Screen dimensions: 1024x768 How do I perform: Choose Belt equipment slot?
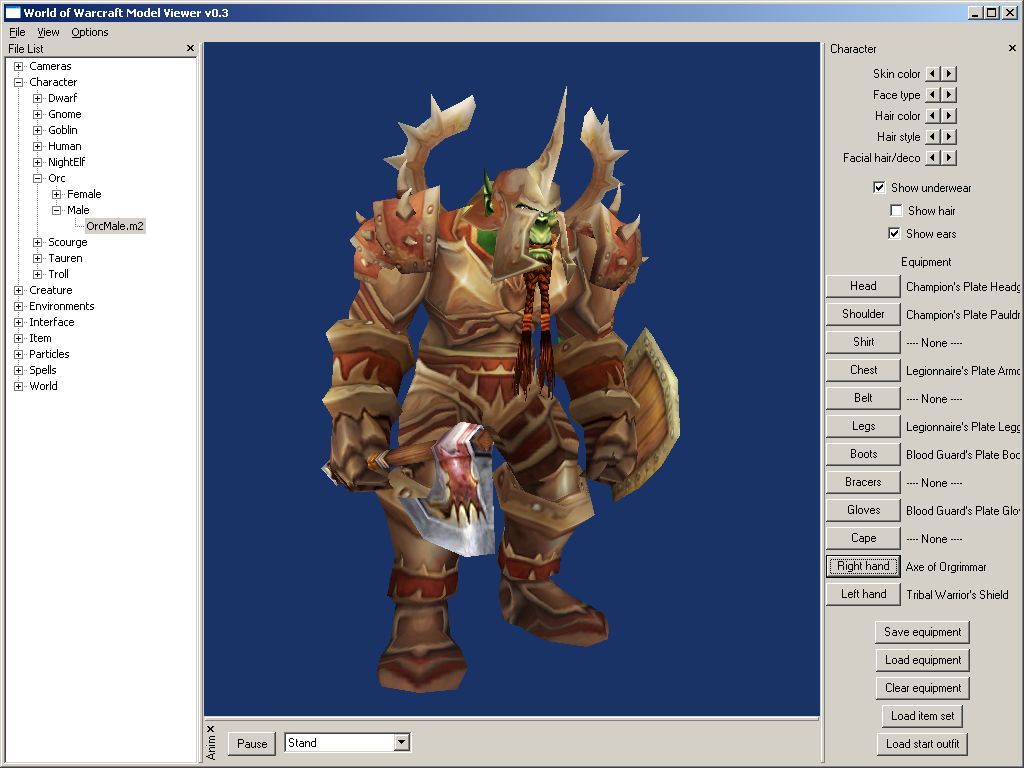point(863,398)
